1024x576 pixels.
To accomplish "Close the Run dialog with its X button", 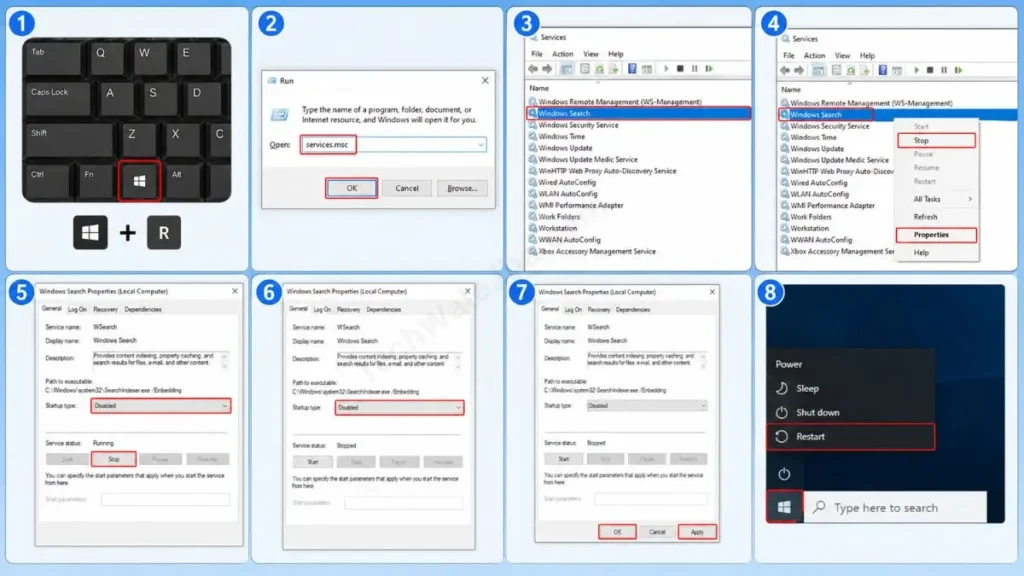I will coord(485,80).
